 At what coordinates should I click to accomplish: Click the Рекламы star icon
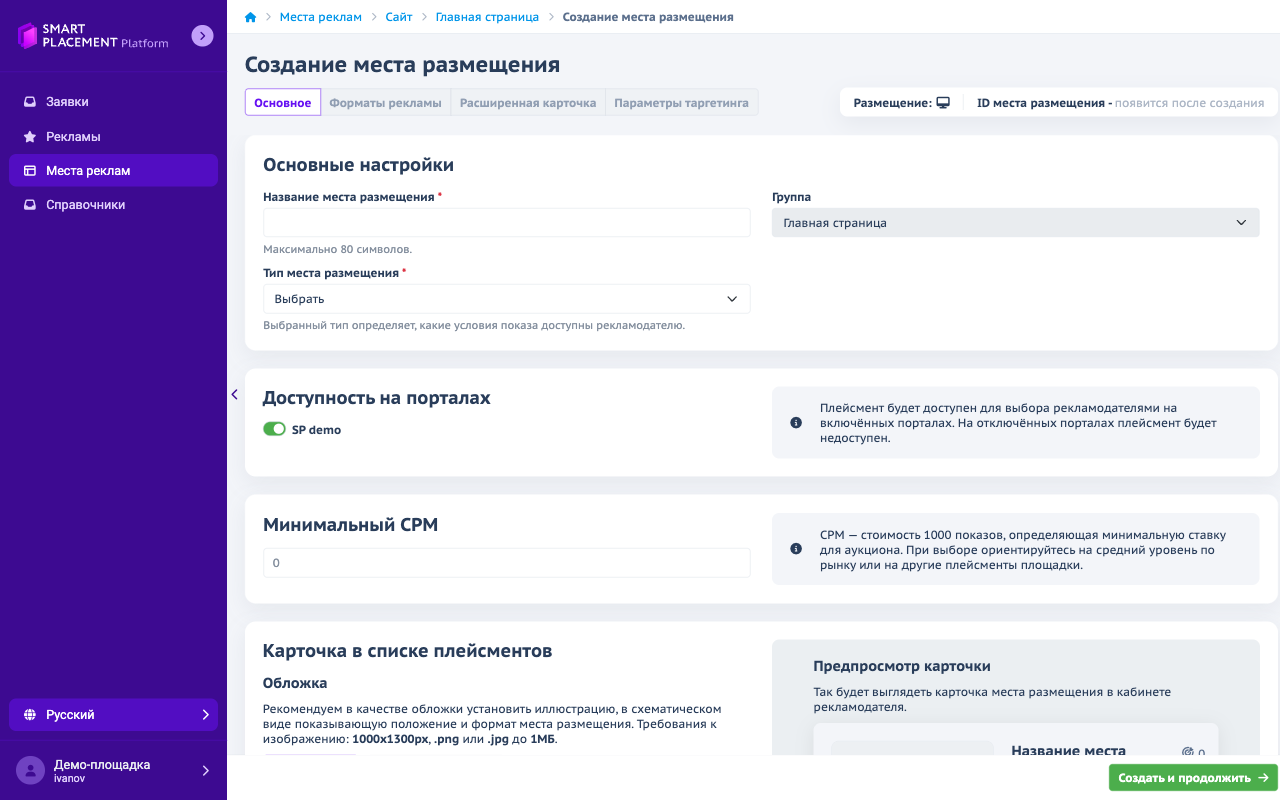(30, 136)
